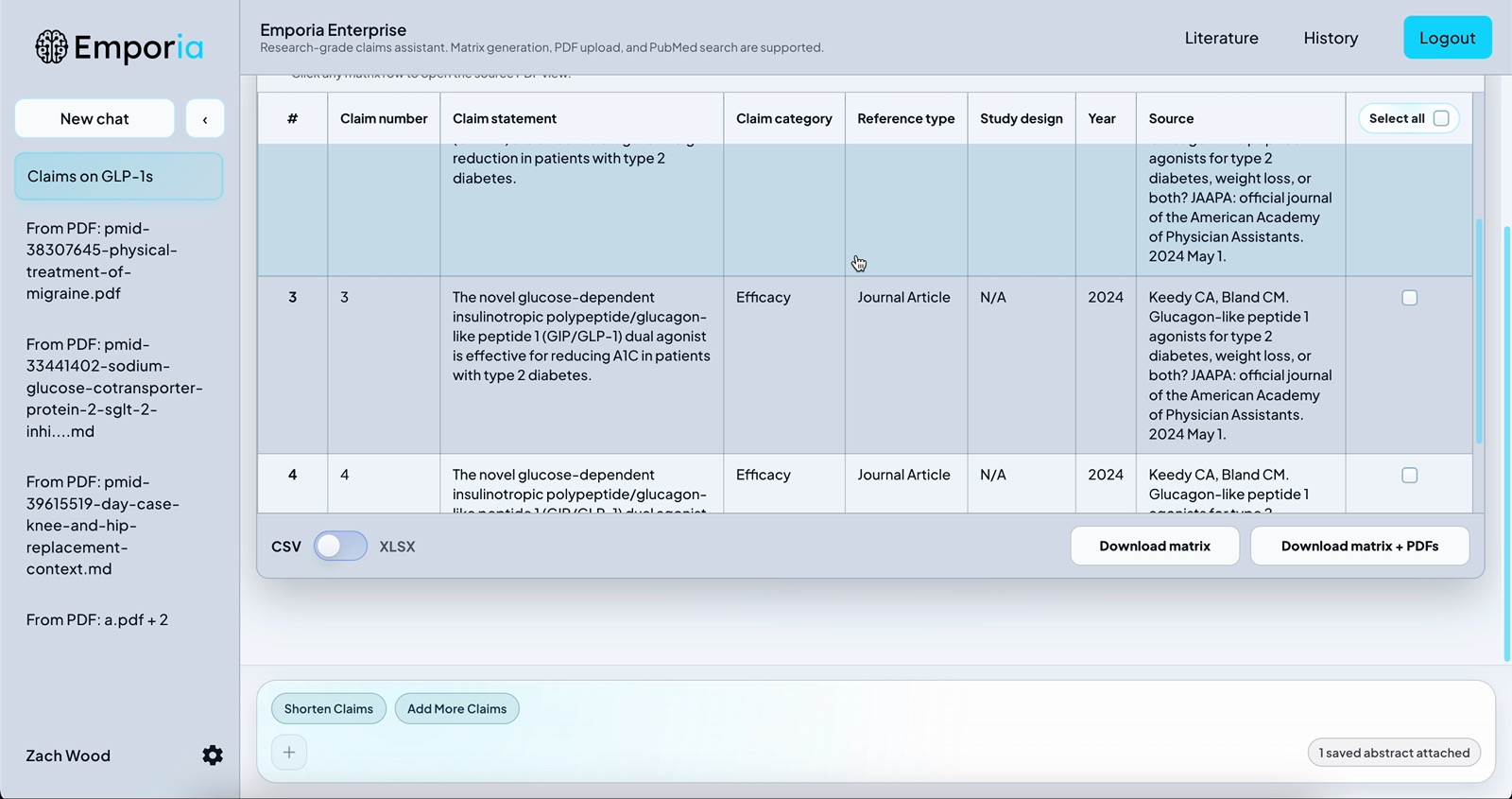The width and height of the screenshot is (1512, 799).
Task: Click the Emporia brain logo icon
Action: pyautogui.click(x=52, y=47)
